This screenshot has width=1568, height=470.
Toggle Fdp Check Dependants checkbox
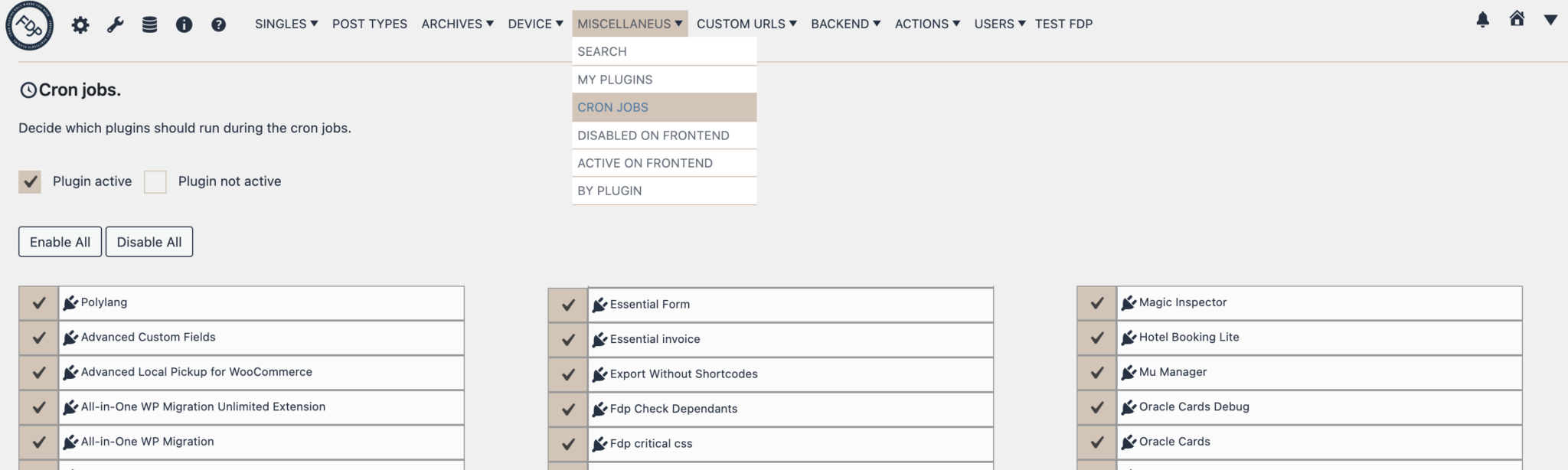click(568, 409)
